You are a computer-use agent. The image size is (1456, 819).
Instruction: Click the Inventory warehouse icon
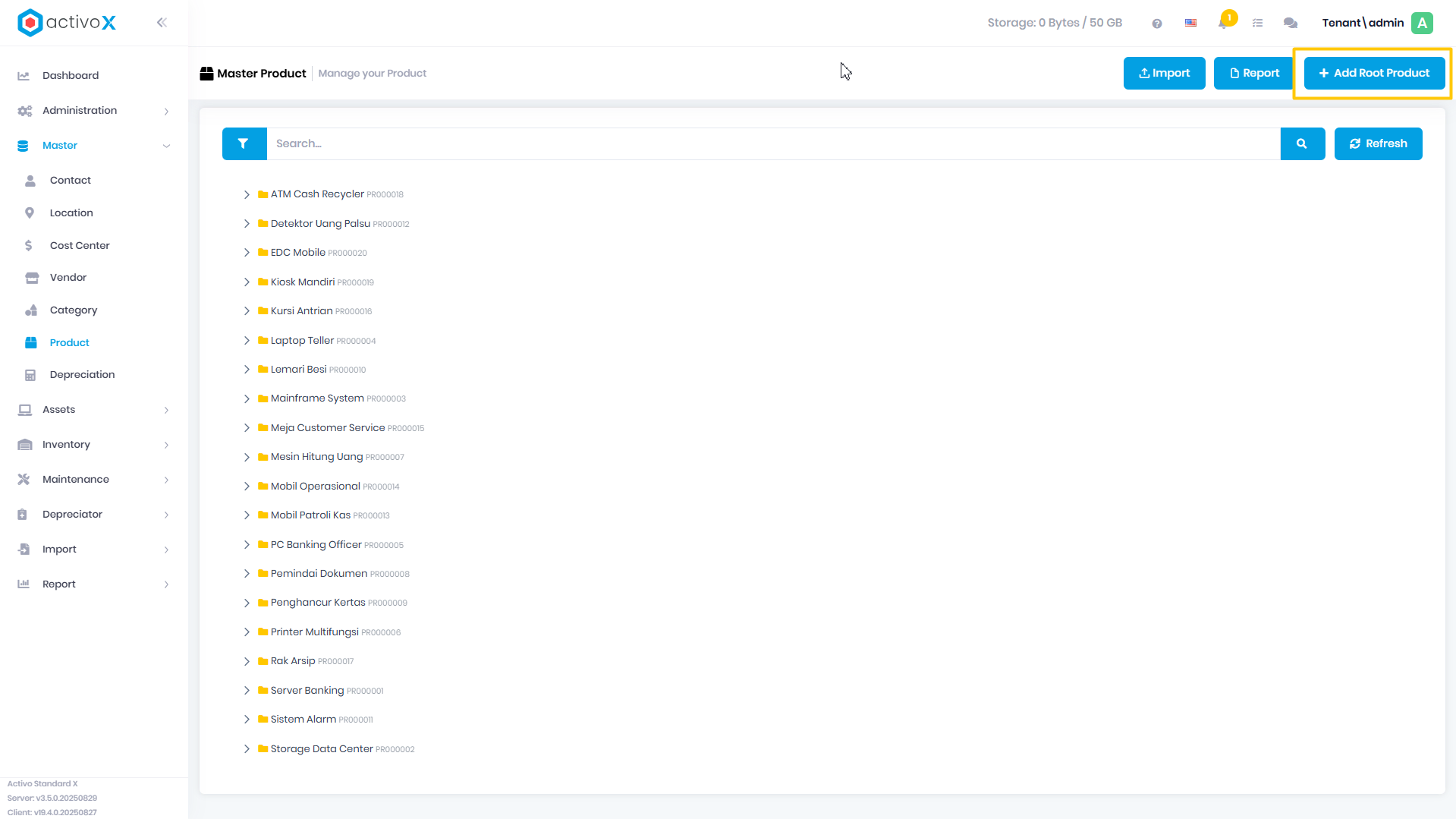[24, 445]
